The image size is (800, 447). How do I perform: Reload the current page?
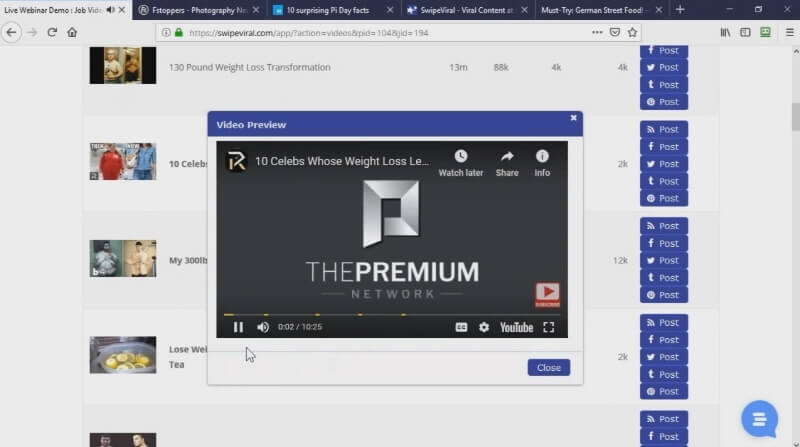tap(52, 32)
